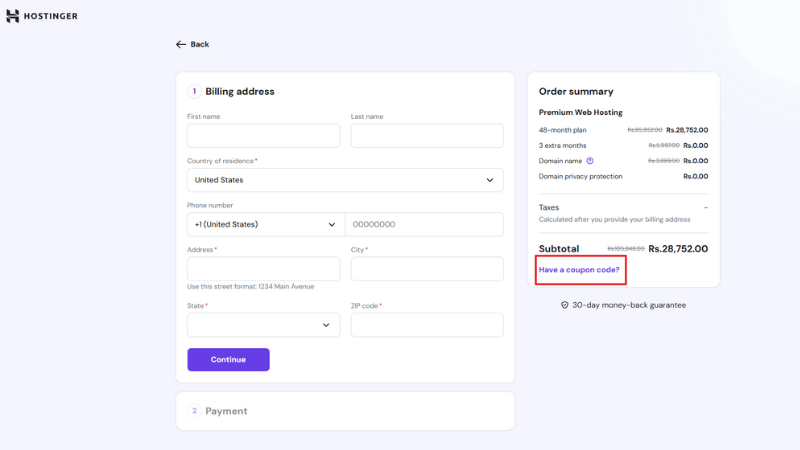The image size is (800, 450).
Task: Expand the State dropdown
Action: coord(263,325)
